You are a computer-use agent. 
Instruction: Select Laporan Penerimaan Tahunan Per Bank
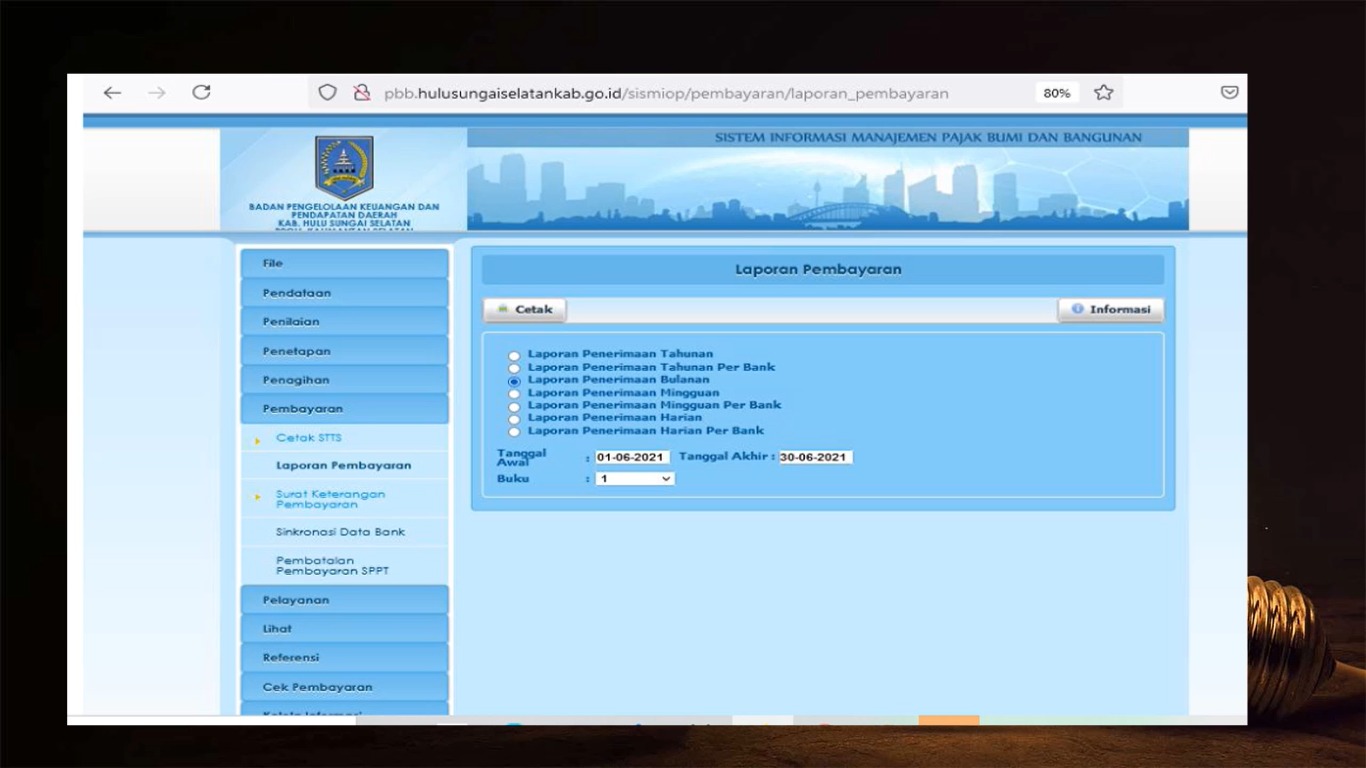pyautogui.click(x=514, y=368)
